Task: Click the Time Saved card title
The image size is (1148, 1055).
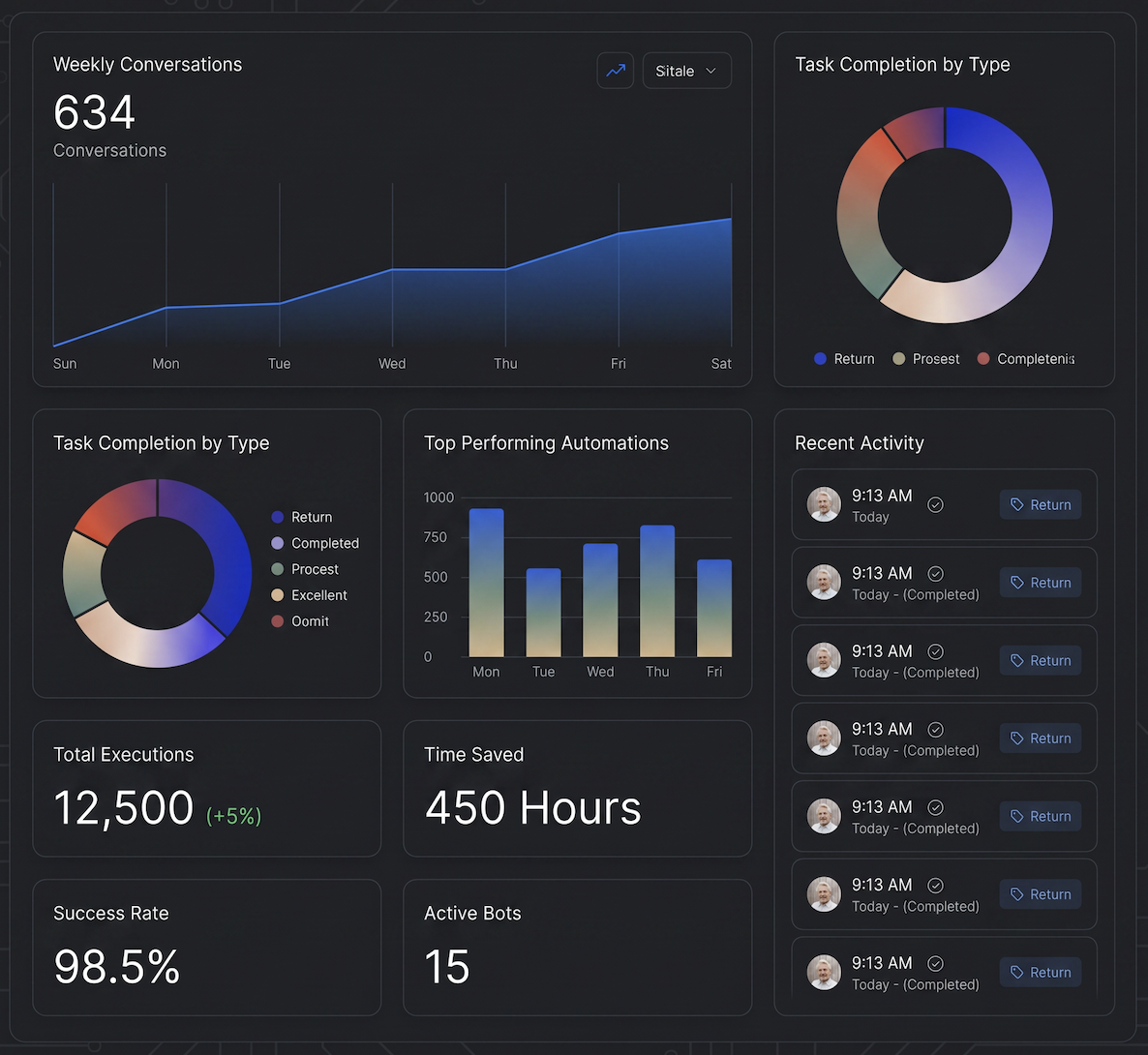Action: [x=473, y=754]
